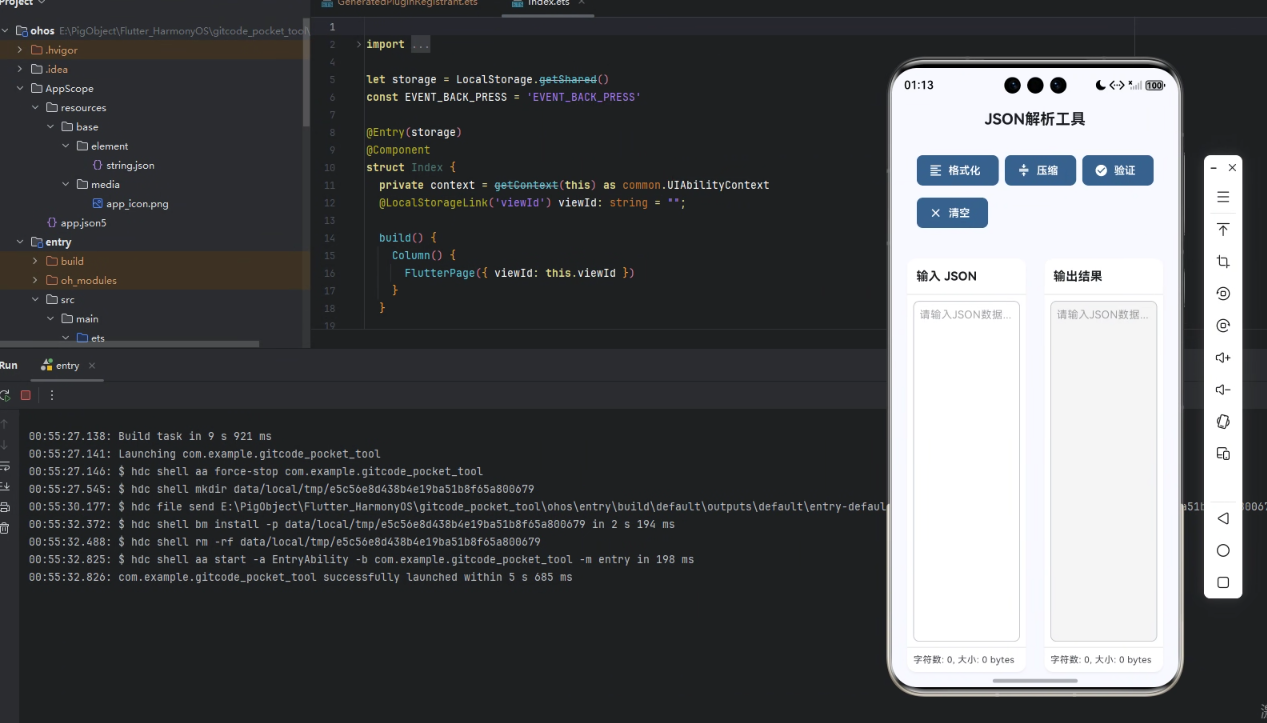Rotate the emulator screen clockwise
The width and height of the screenshot is (1267, 723).
point(1223,326)
